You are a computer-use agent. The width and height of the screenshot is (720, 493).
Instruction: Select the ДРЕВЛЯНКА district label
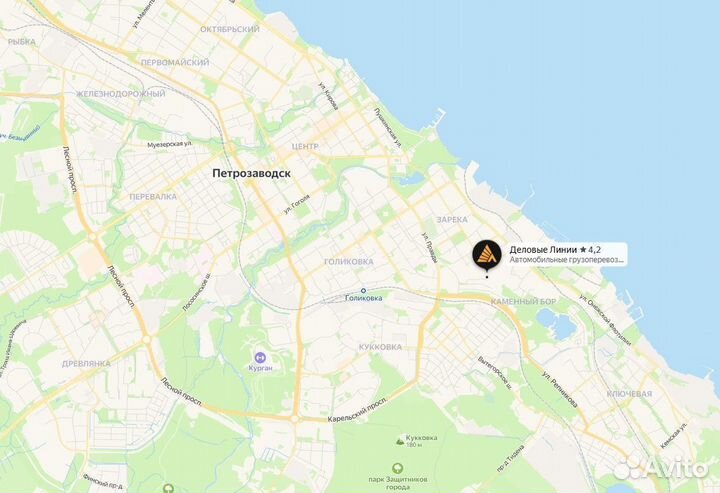click(86, 364)
